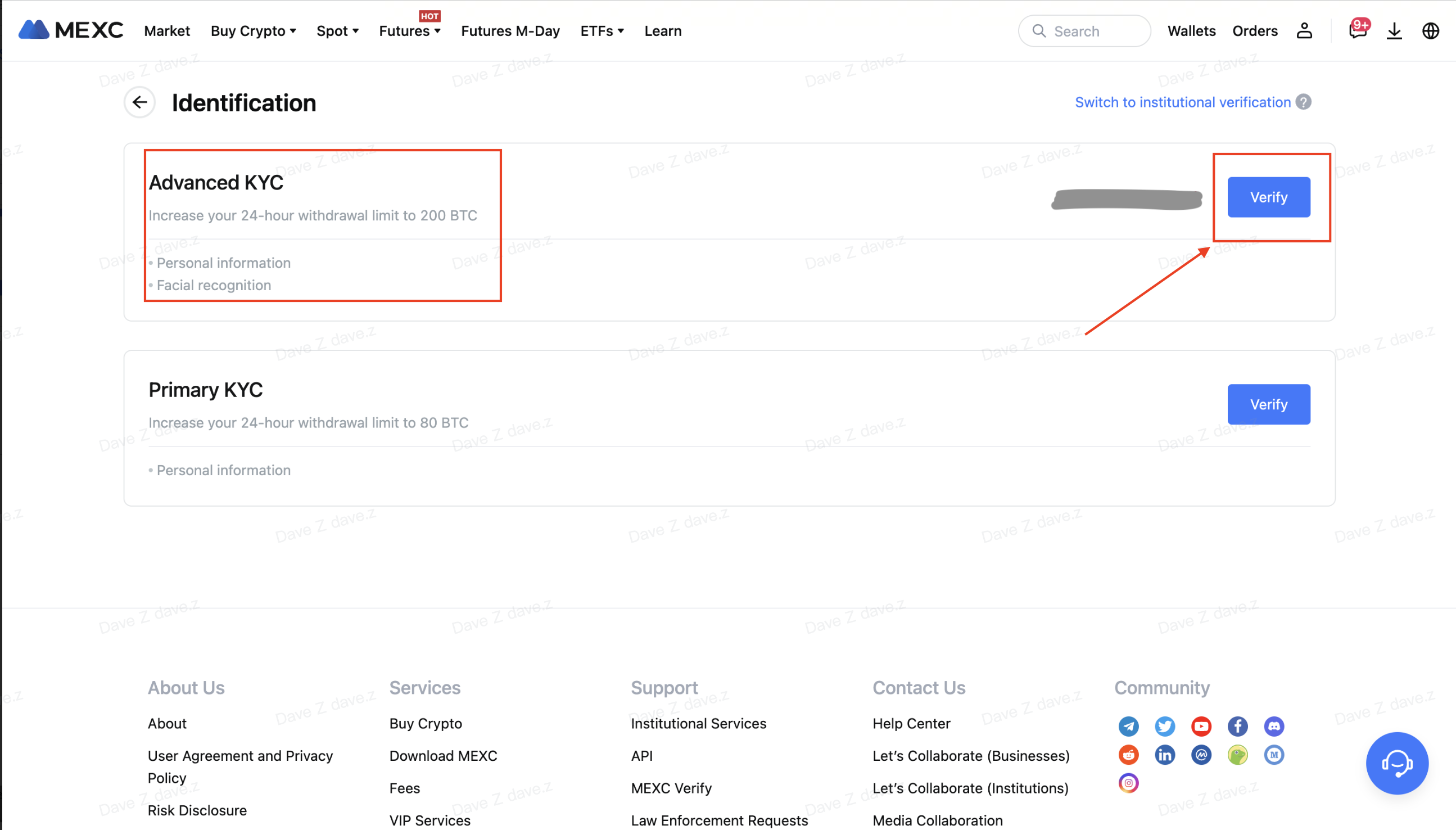Open Orders in the top bar
The height and width of the screenshot is (830, 1456).
coord(1255,31)
